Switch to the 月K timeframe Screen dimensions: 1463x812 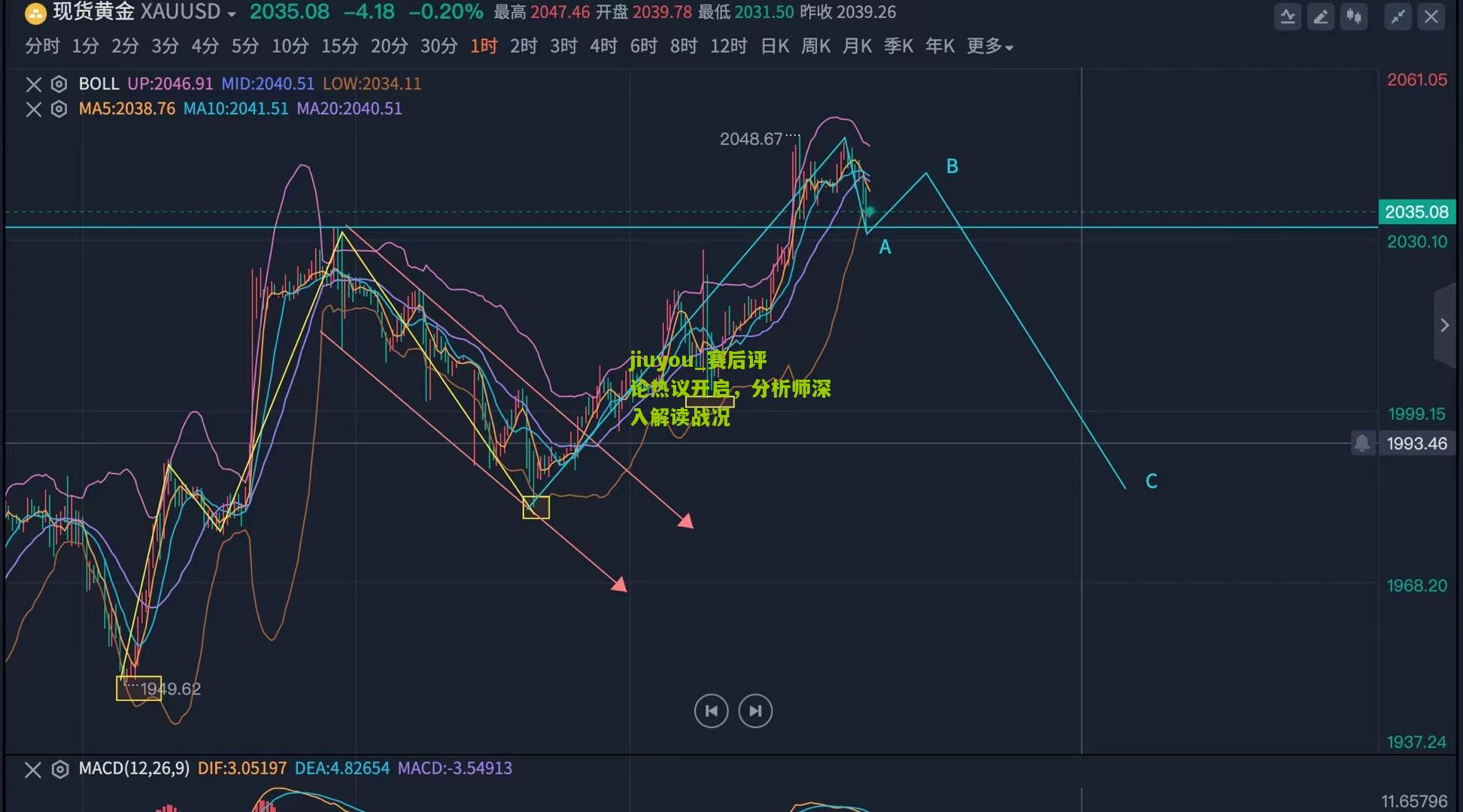point(857,47)
